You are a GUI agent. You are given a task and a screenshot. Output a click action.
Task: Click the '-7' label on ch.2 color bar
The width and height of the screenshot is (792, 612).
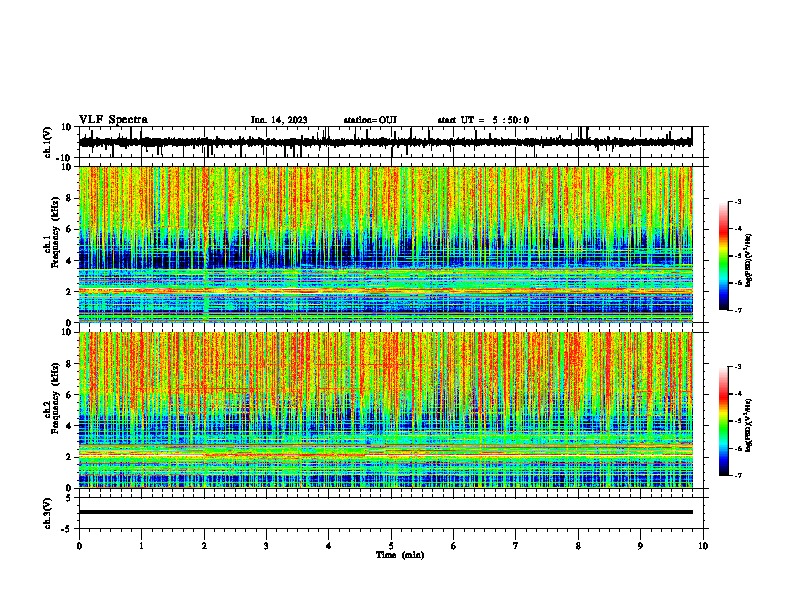click(x=737, y=475)
